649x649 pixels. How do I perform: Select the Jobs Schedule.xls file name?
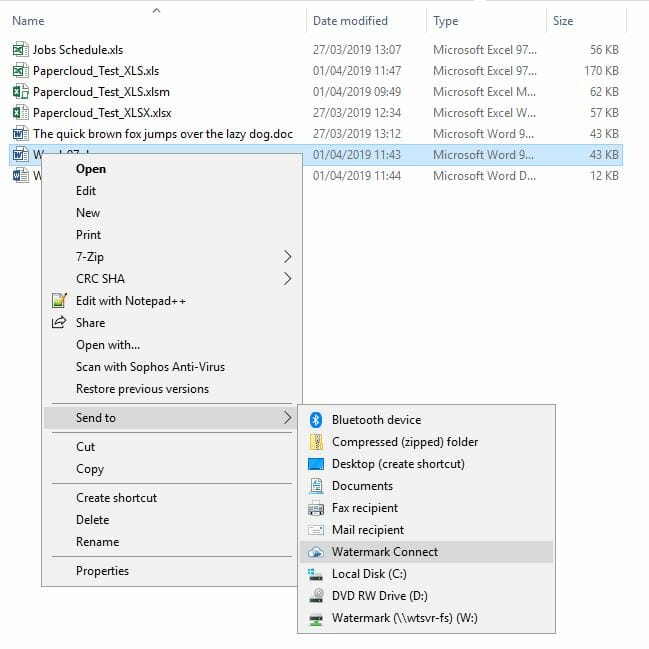78,50
